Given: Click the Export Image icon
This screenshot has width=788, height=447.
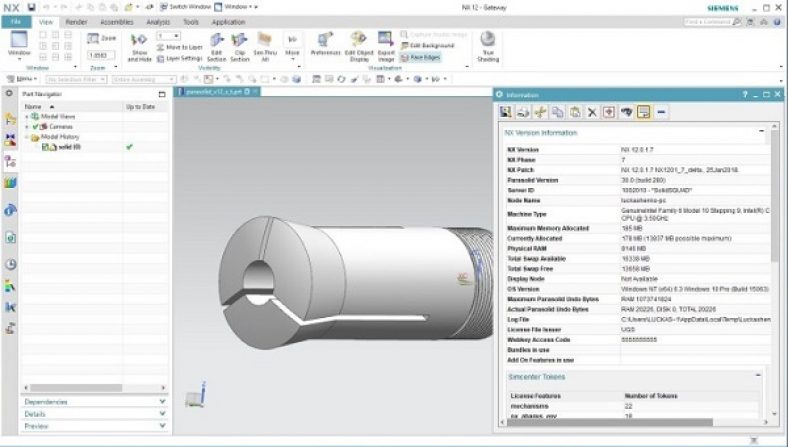Looking at the screenshot, I should (386, 40).
